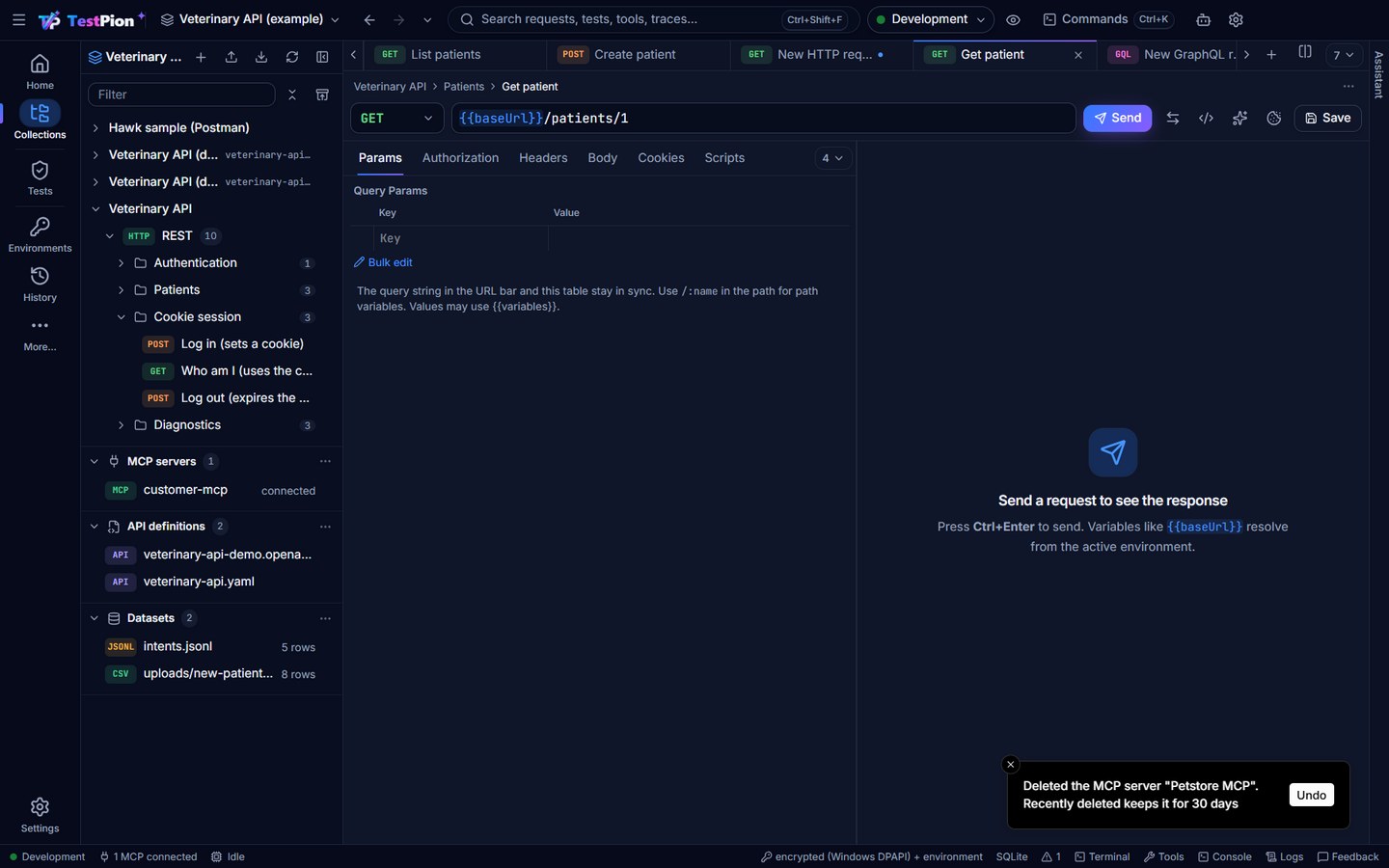Viewport: 1389px width, 868px height.
Task: Click the request URL input field
Action: [x=763, y=118]
